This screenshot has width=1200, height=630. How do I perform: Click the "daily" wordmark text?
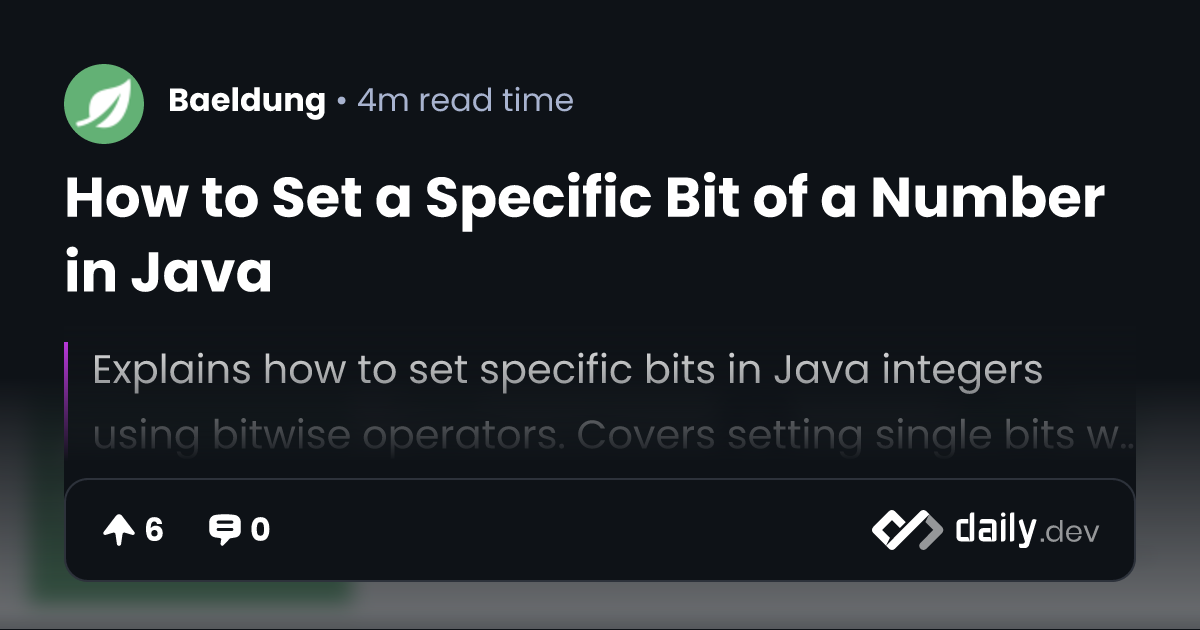(994, 529)
